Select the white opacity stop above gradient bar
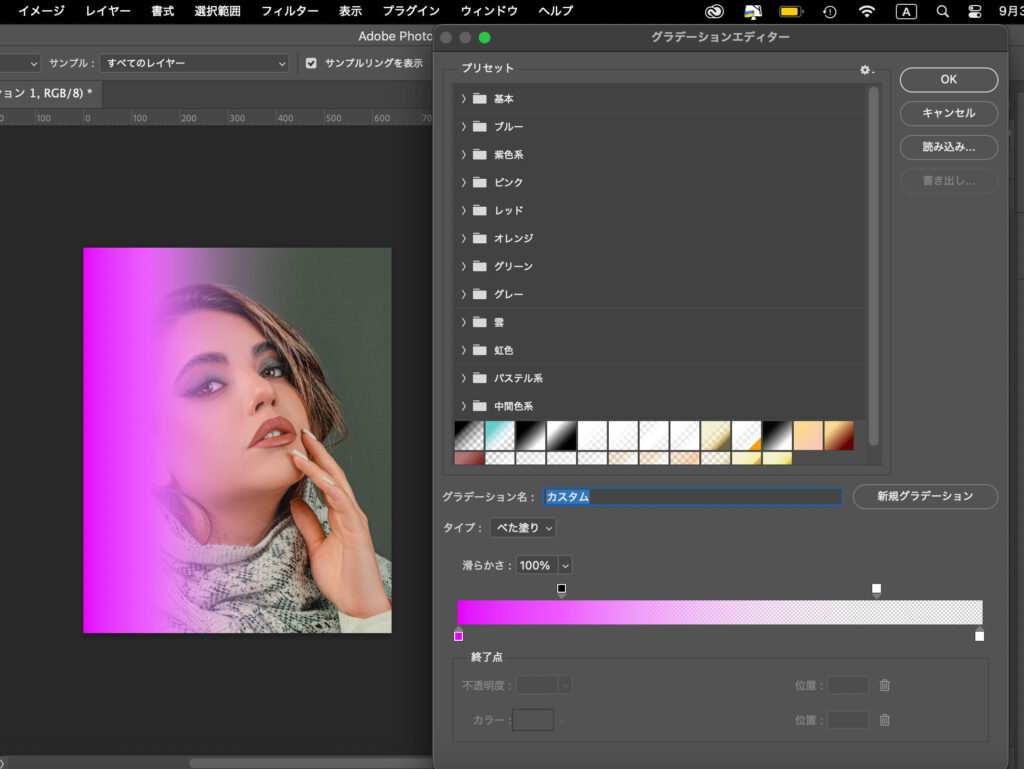The height and width of the screenshot is (769, 1024). coord(877,589)
